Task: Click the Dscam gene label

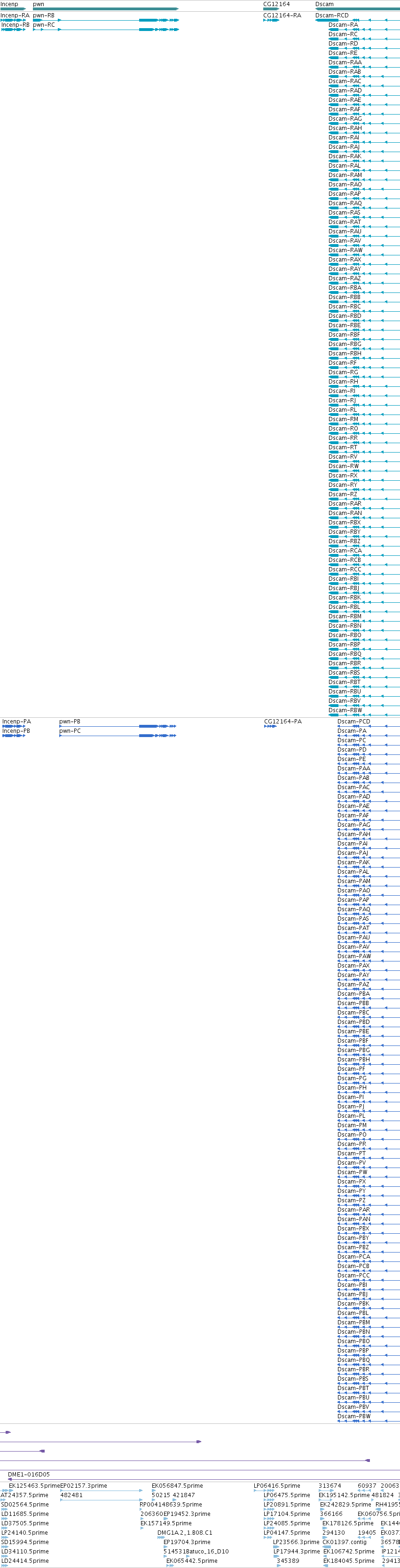Action: (x=324, y=4)
